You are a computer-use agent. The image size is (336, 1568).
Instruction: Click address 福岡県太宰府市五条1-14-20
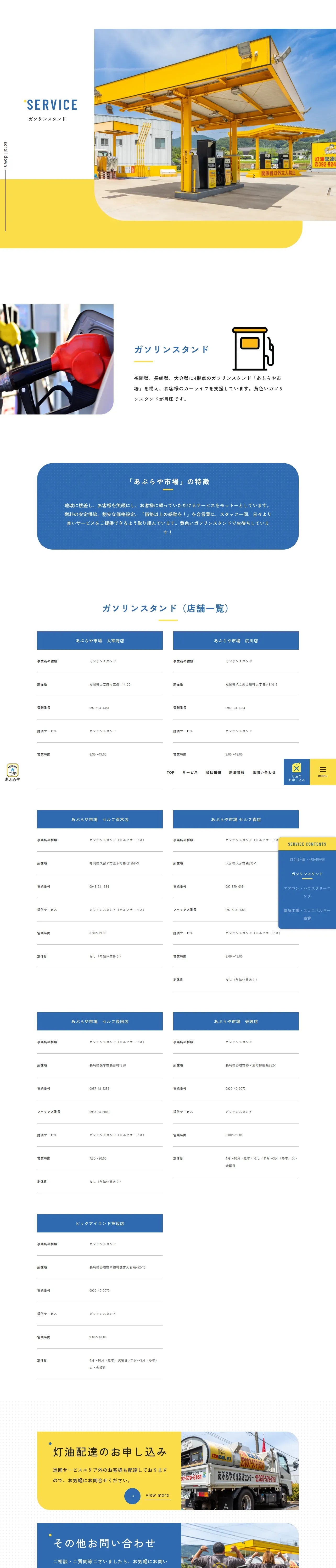(110, 685)
